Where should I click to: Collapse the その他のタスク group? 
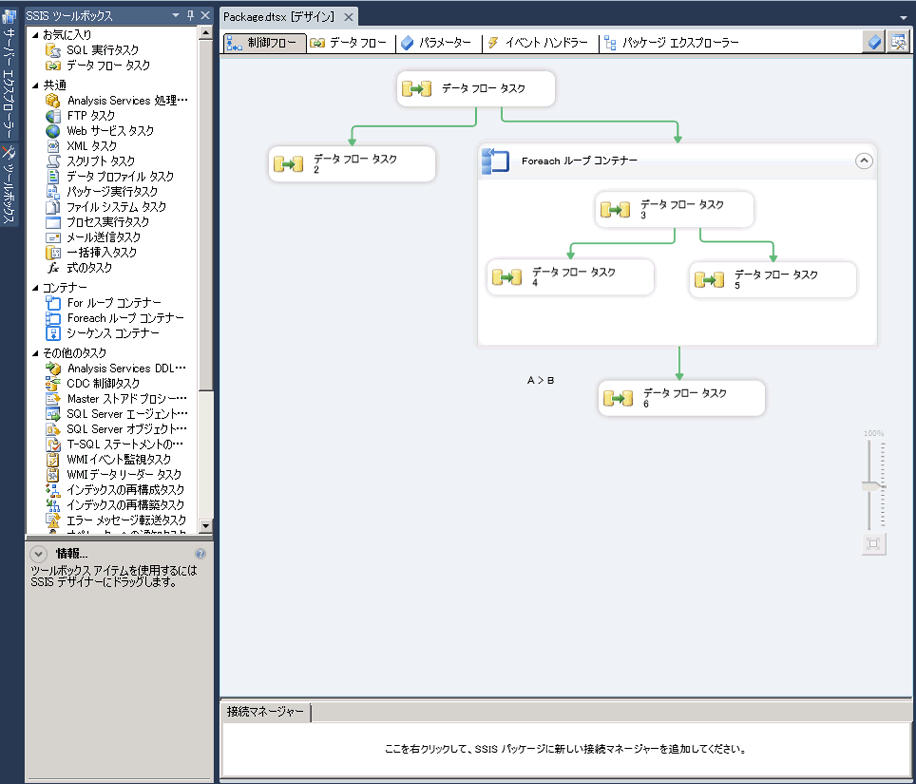coord(36,353)
